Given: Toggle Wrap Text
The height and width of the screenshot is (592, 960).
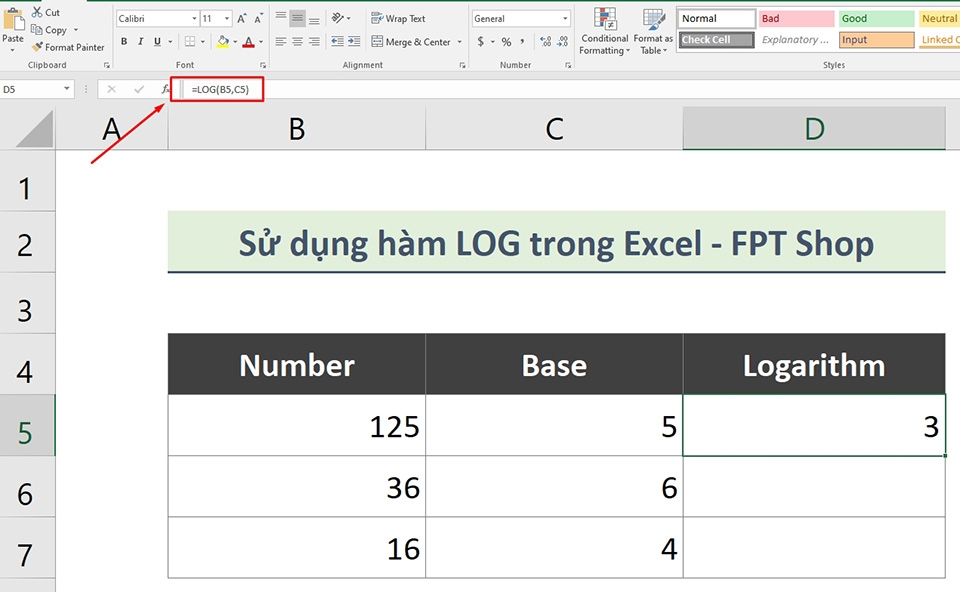Looking at the screenshot, I should point(398,18).
